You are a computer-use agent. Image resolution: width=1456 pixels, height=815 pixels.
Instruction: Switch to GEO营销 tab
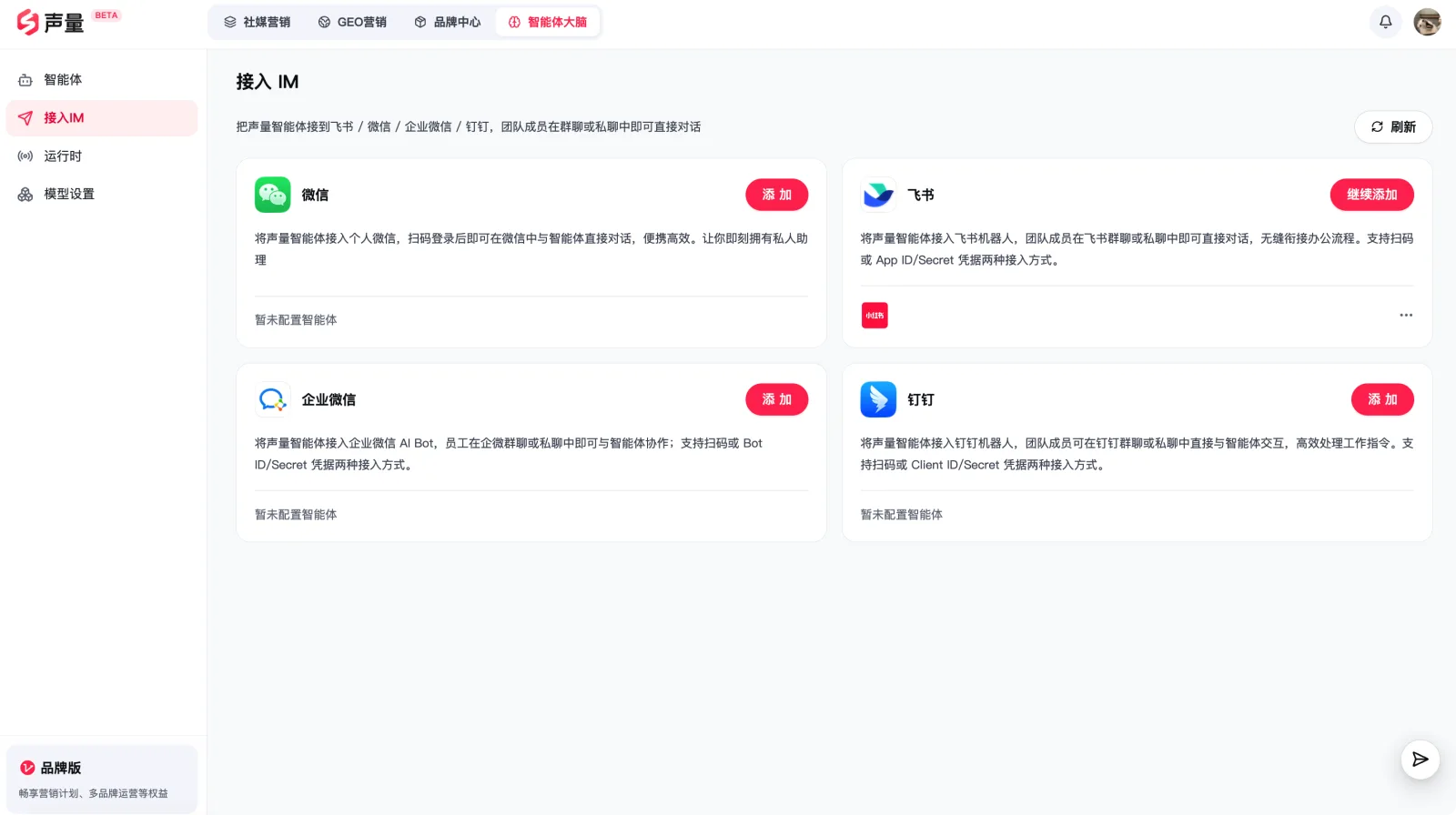tap(352, 22)
